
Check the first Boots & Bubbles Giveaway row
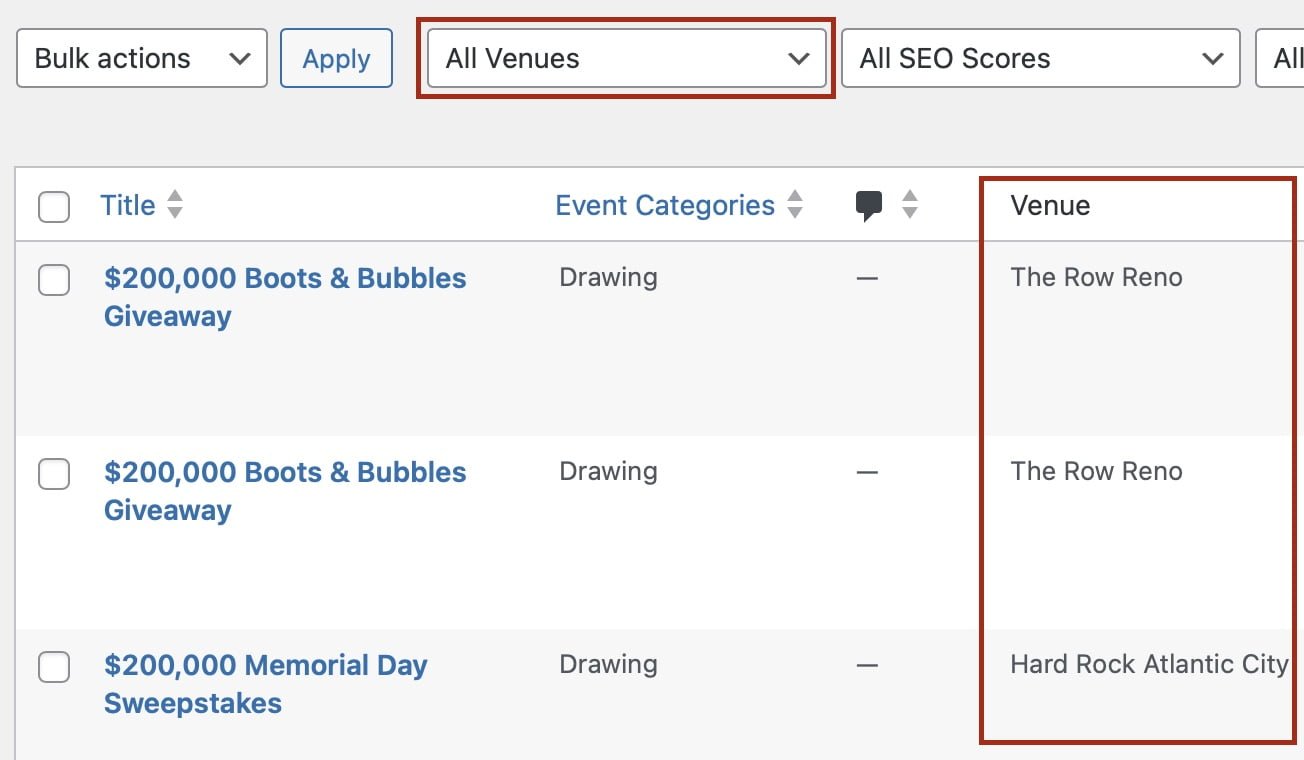54,280
